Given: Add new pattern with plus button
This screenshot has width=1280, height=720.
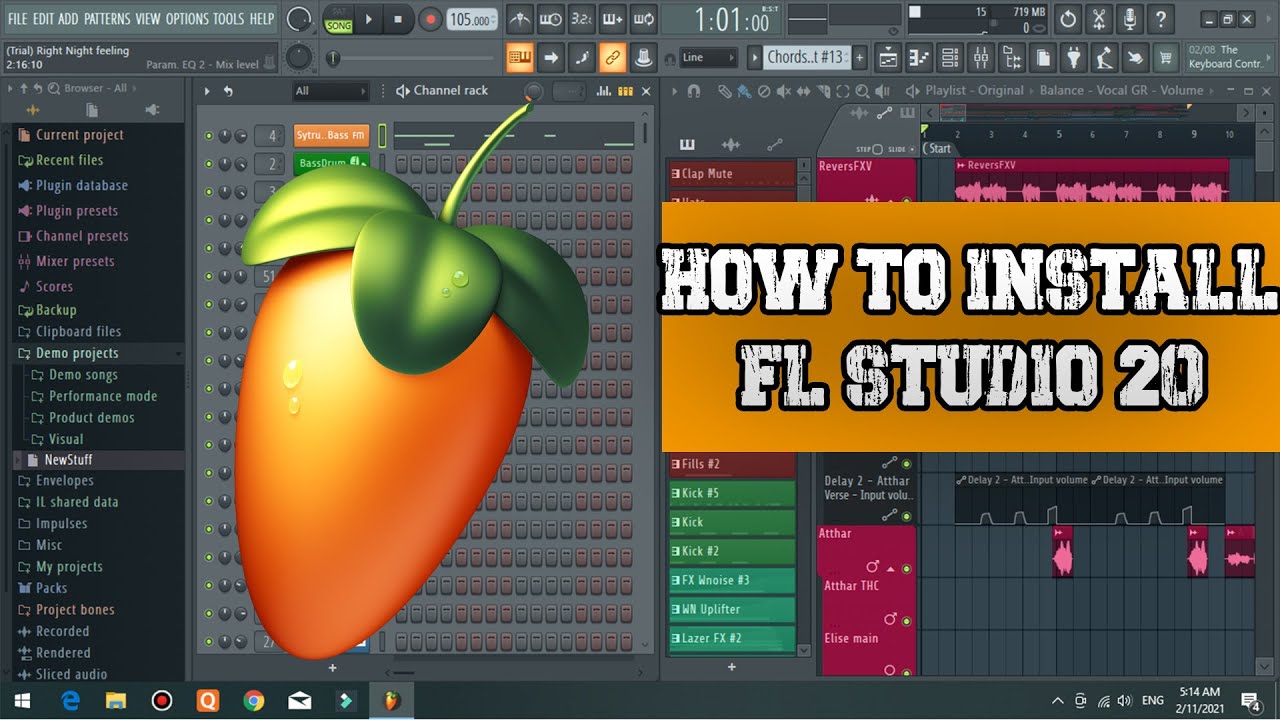Looking at the screenshot, I should pyautogui.click(x=859, y=58).
